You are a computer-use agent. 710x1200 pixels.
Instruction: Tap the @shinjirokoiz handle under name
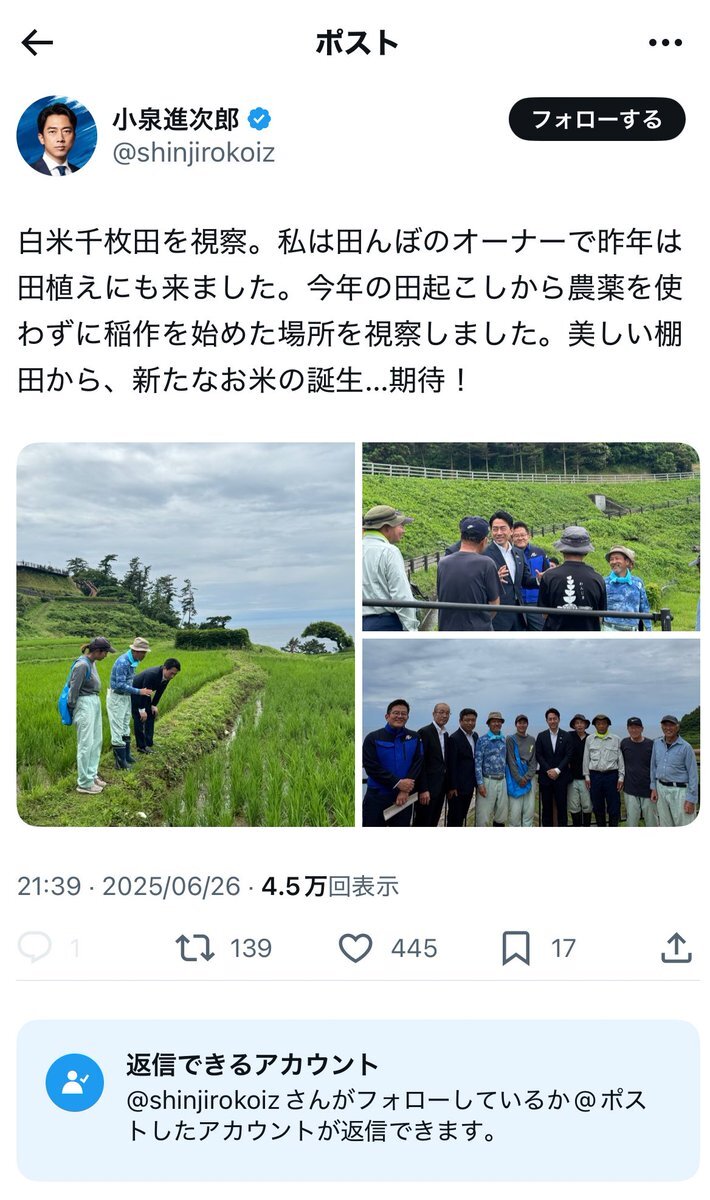coord(193,153)
